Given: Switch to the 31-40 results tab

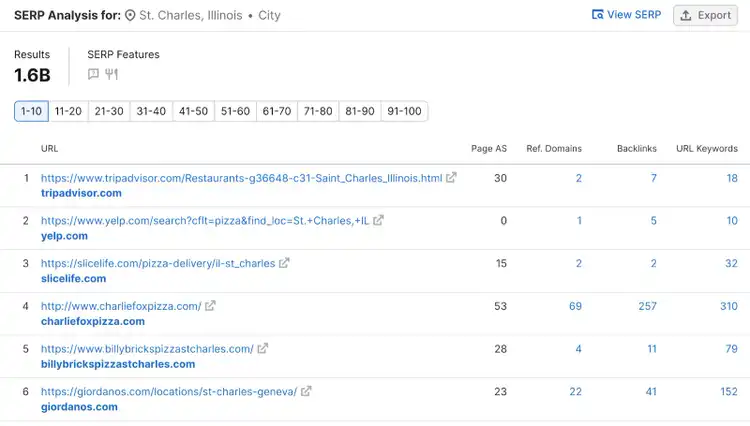Looking at the screenshot, I should (151, 111).
